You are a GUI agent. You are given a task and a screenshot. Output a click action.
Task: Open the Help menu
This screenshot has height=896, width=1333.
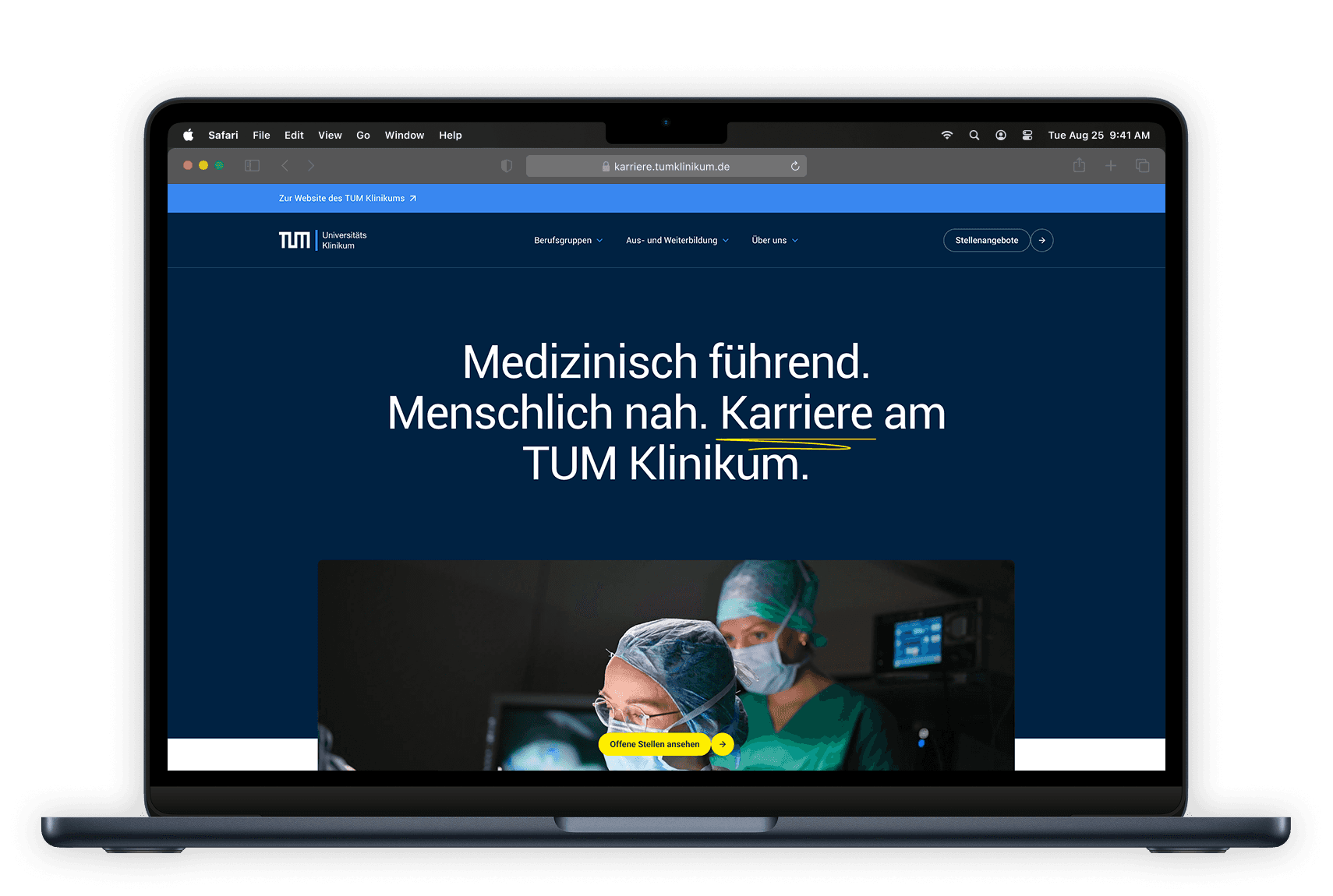(451, 135)
